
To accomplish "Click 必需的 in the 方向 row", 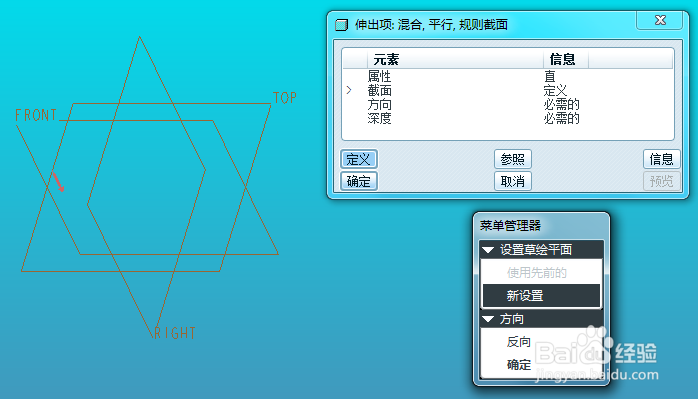I will click(x=561, y=105).
